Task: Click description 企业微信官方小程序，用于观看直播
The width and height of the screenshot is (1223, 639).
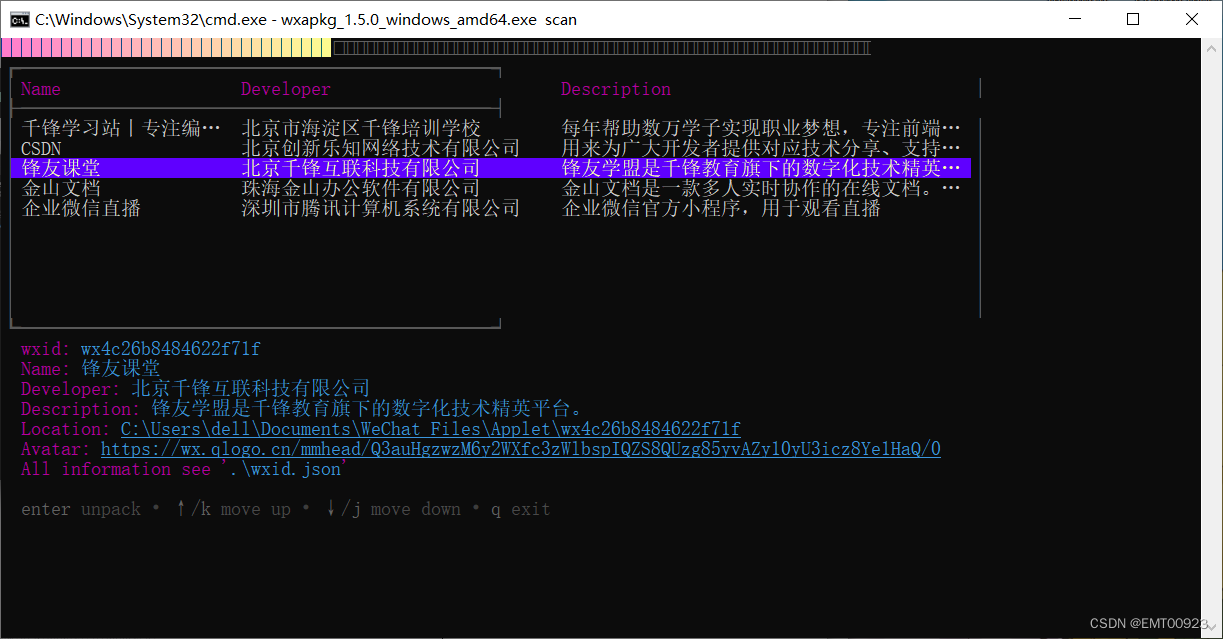Action: coord(721,208)
